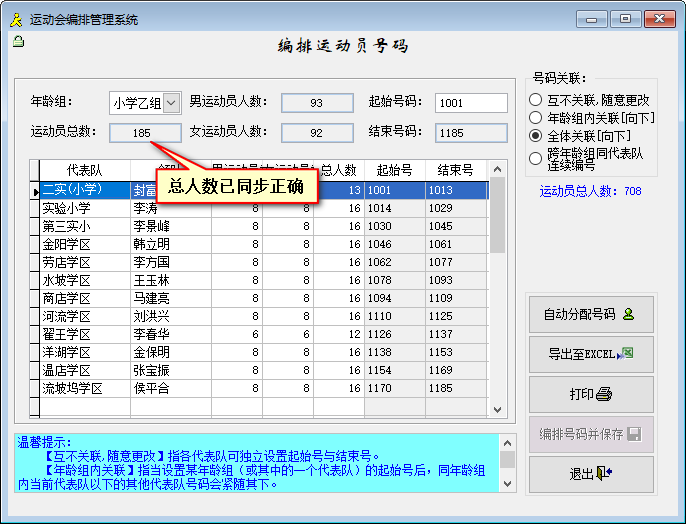Click the 结束号 column header
The width and height of the screenshot is (686, 524).
[x=455, y=170]
